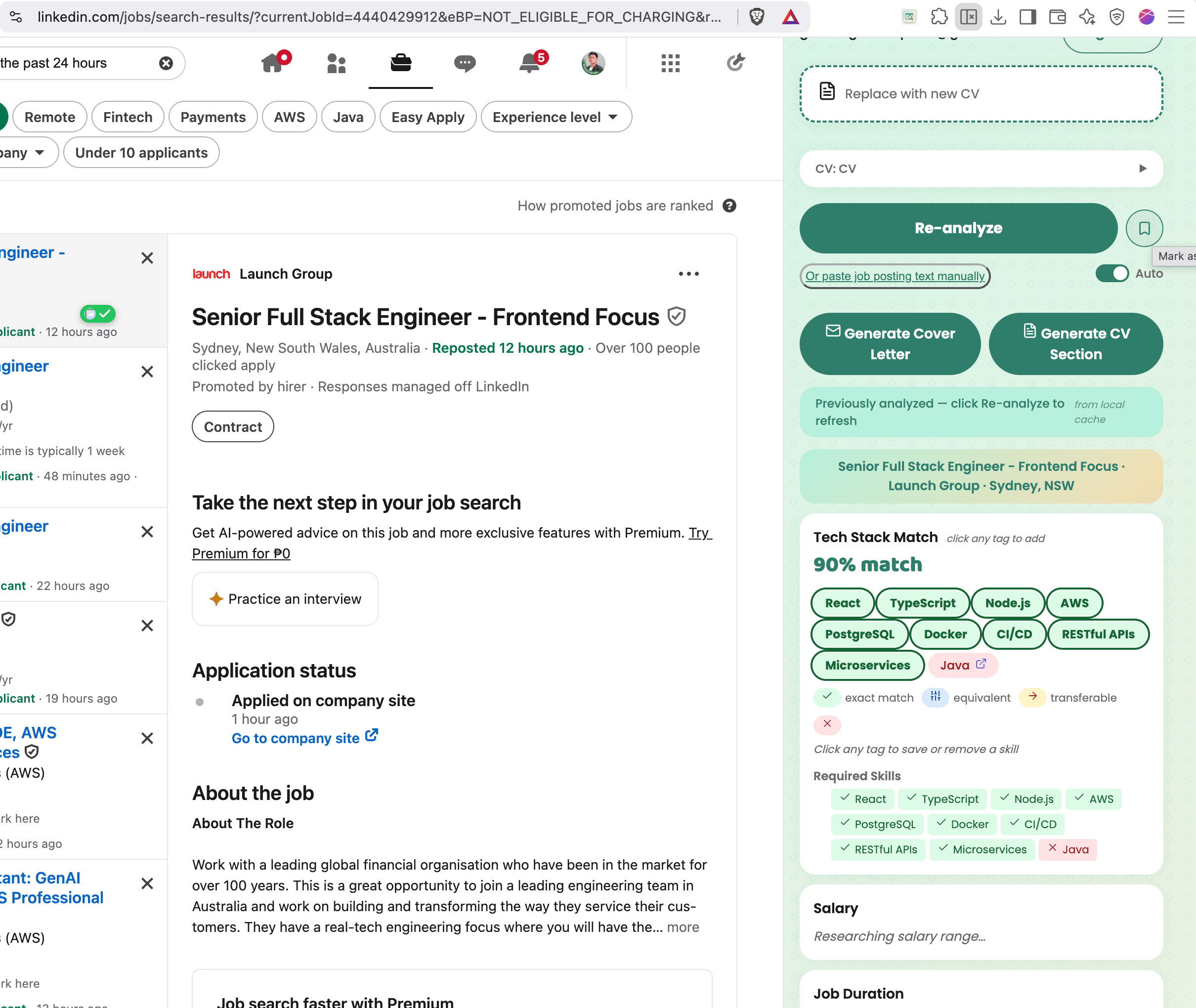This screenshot has height=1008, width=1196.
Task: Dismiss the job card posted 22 hours ago
Action: click(147, 532)
